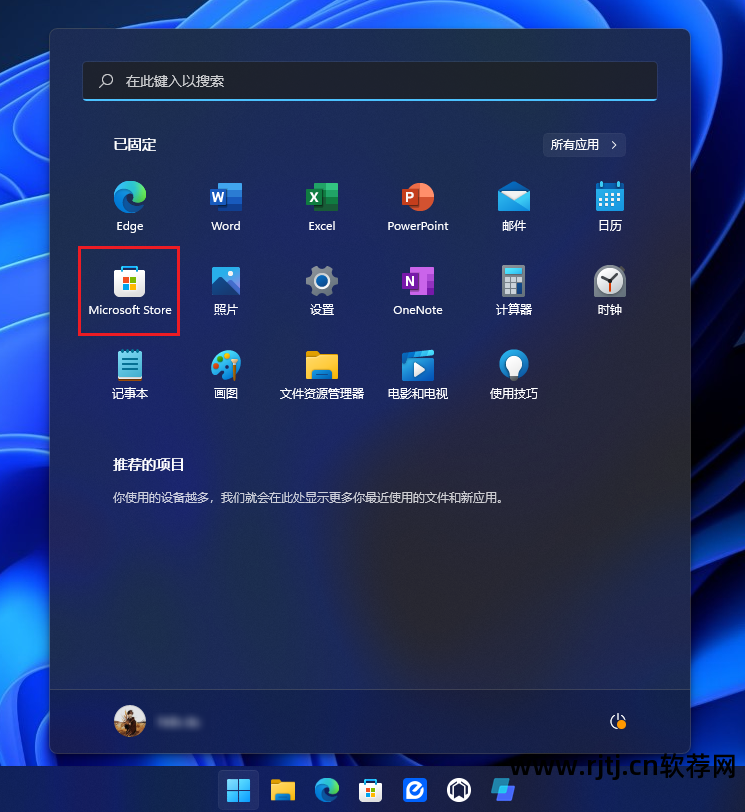Open the Edge pinned app
The height and width of the screenshot is (812, 745).
129,206
